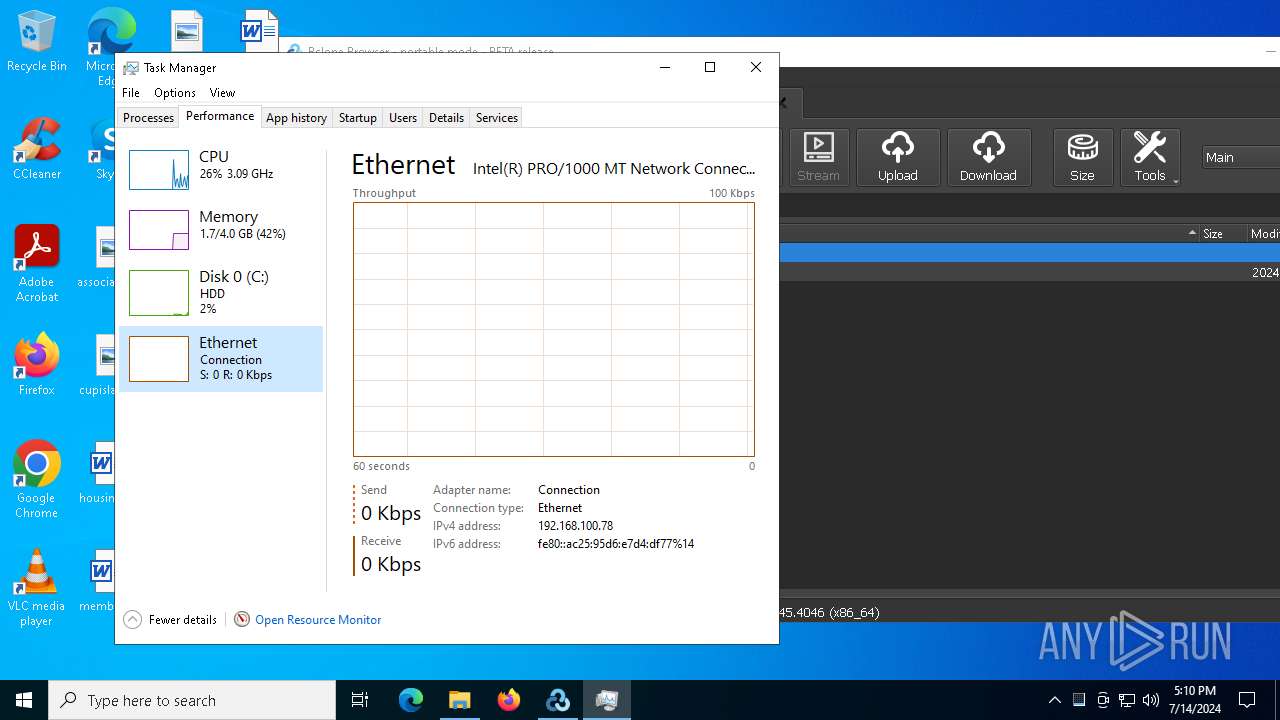This screenshot has width=1280, height=720.
Task: Switch to the Processes tab
Action: click(x=149, y=117)
